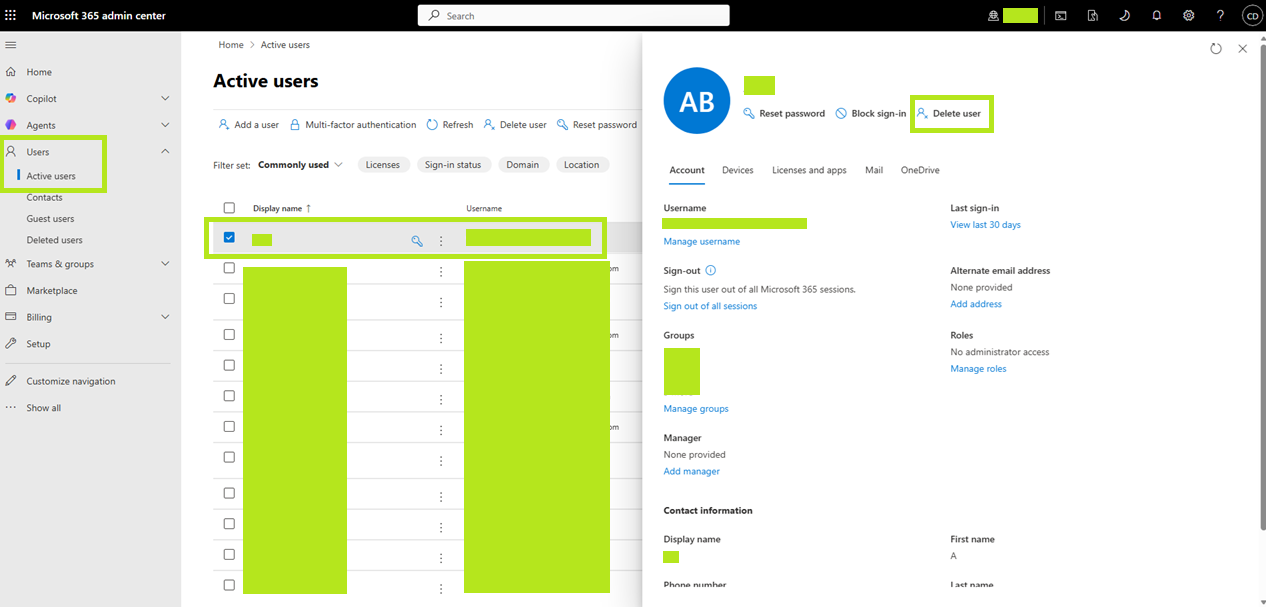Open the Commonly used filter set dropdown
The image size is (1266, 607).
300,165
